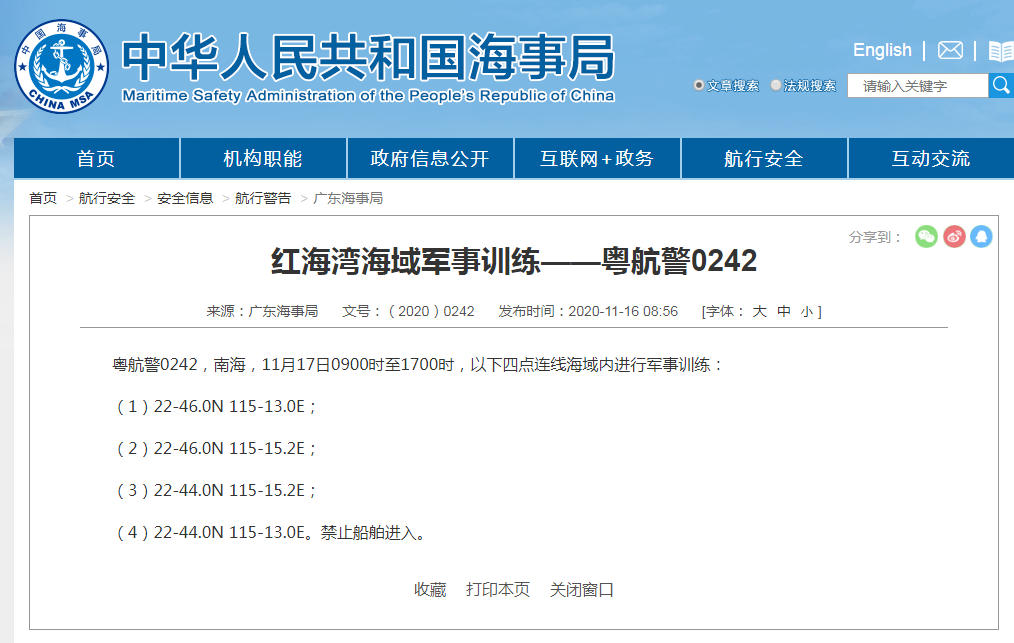Click 关闭窗口 to close the page
The width and height of the screenshot is (1014, 643).
581,589
